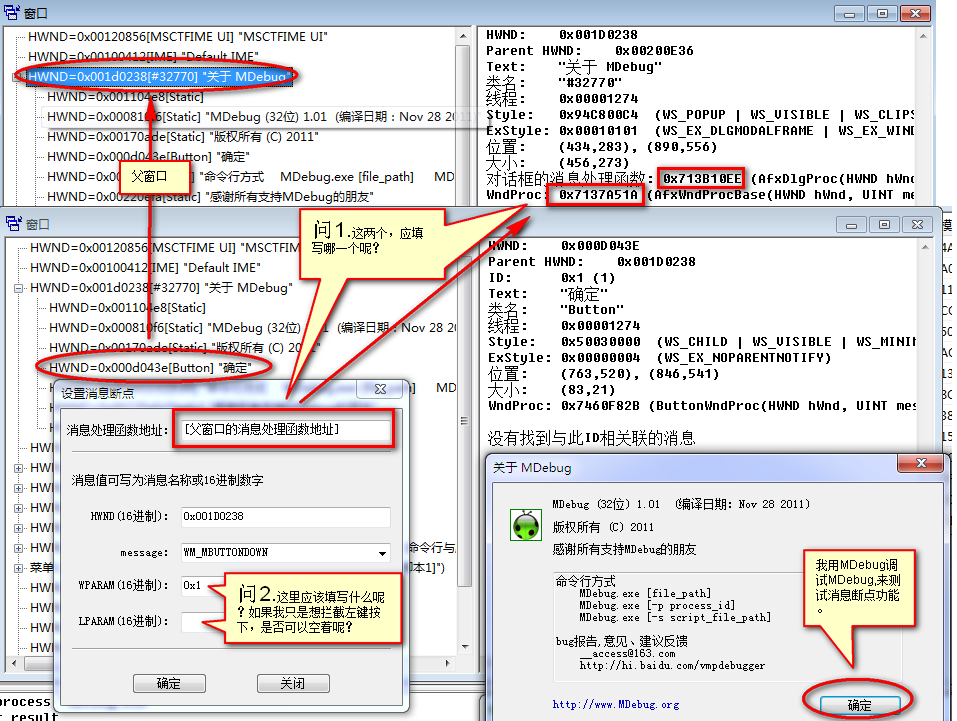This screenshot has width=957, height=721.
Task: Maximize the top 窗口 window
Action: [882, 13]
